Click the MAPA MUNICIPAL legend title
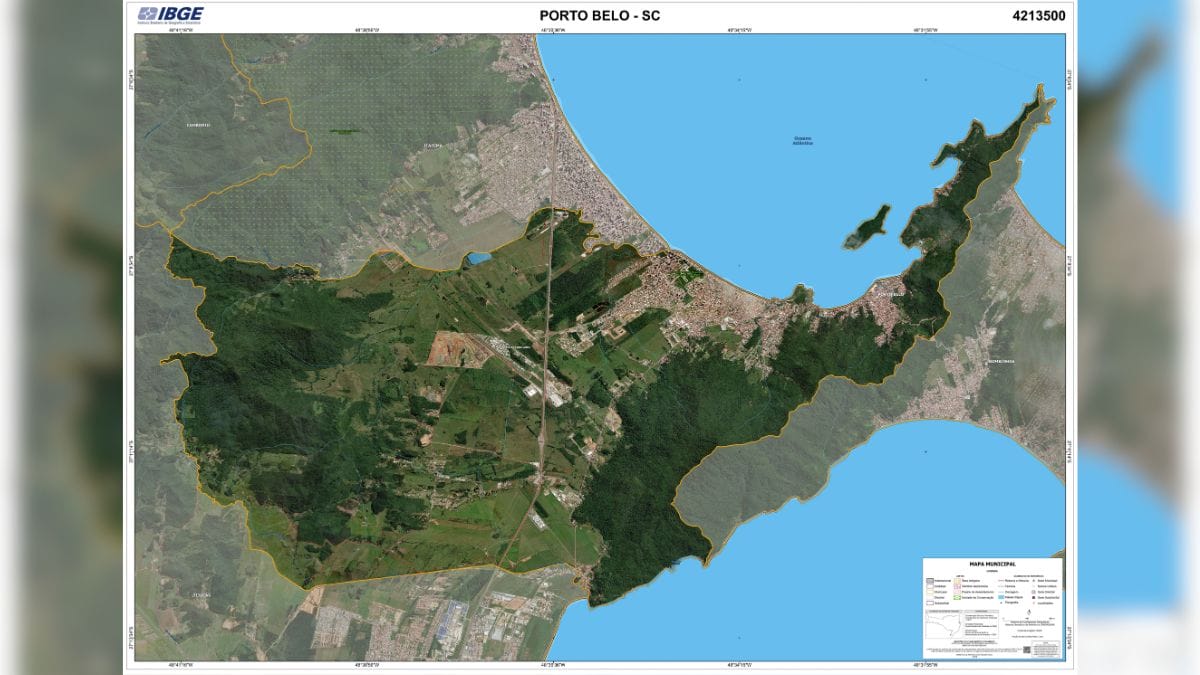1200x675 pixels. coord(993,564)
